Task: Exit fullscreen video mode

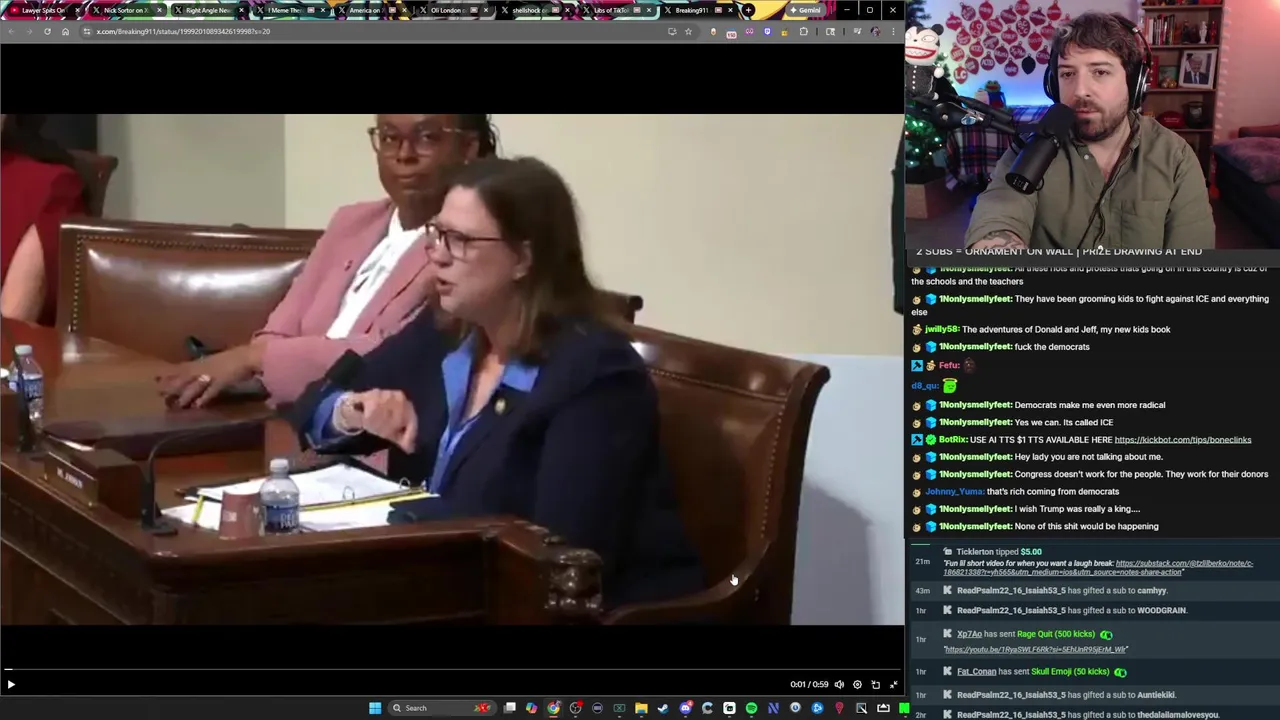Action: click(893, 685)
